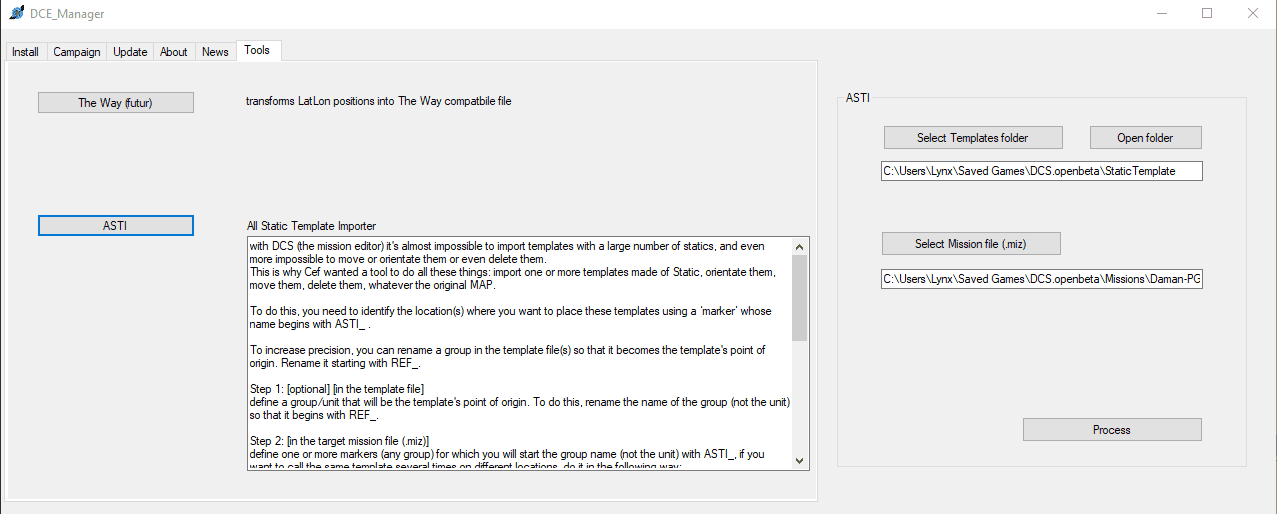
Task: Maximize the DCE_Manager window
Action: tap(1207, 13)
